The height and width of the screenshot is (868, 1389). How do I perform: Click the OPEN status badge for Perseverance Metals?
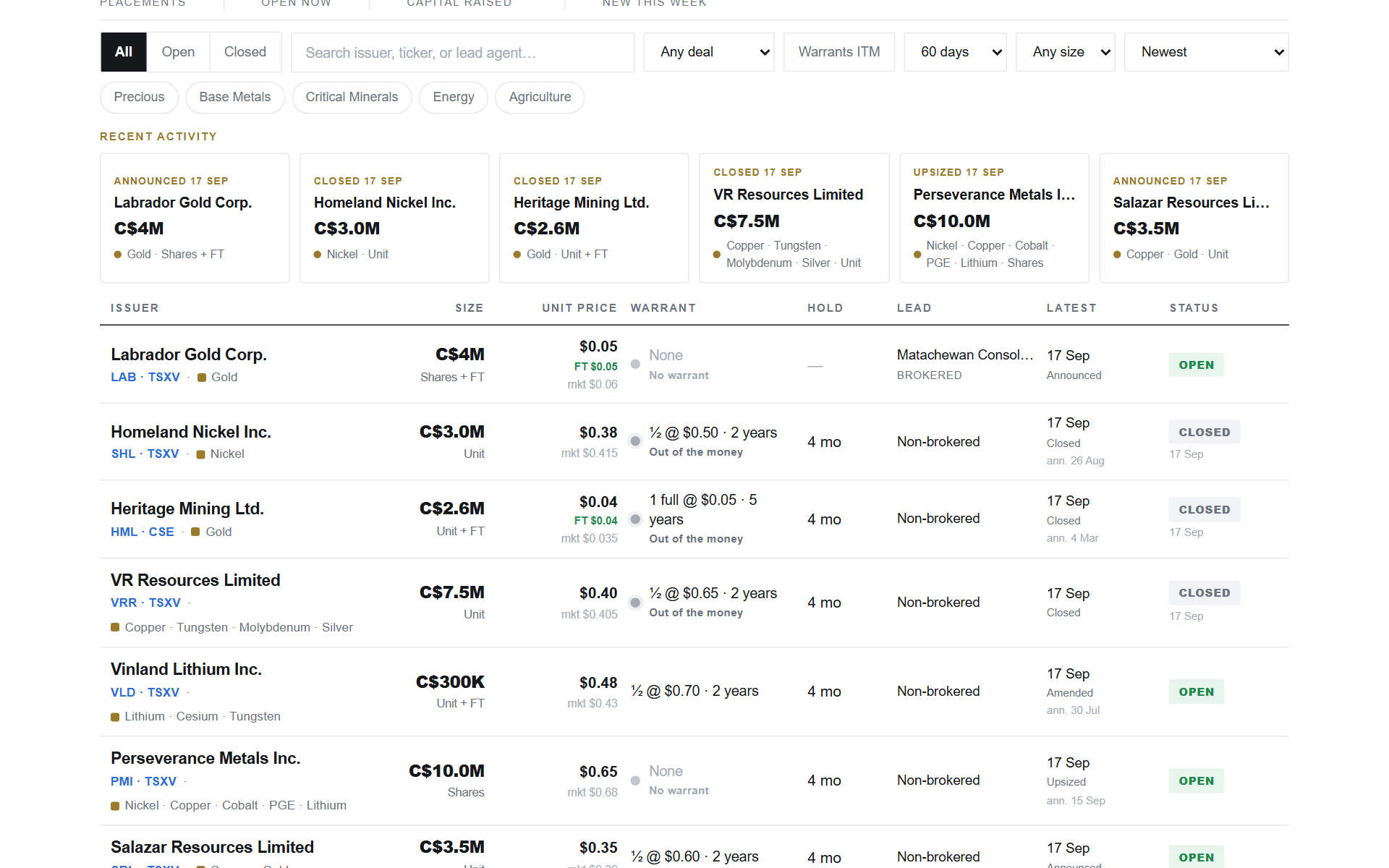[x=1196, y=780]
